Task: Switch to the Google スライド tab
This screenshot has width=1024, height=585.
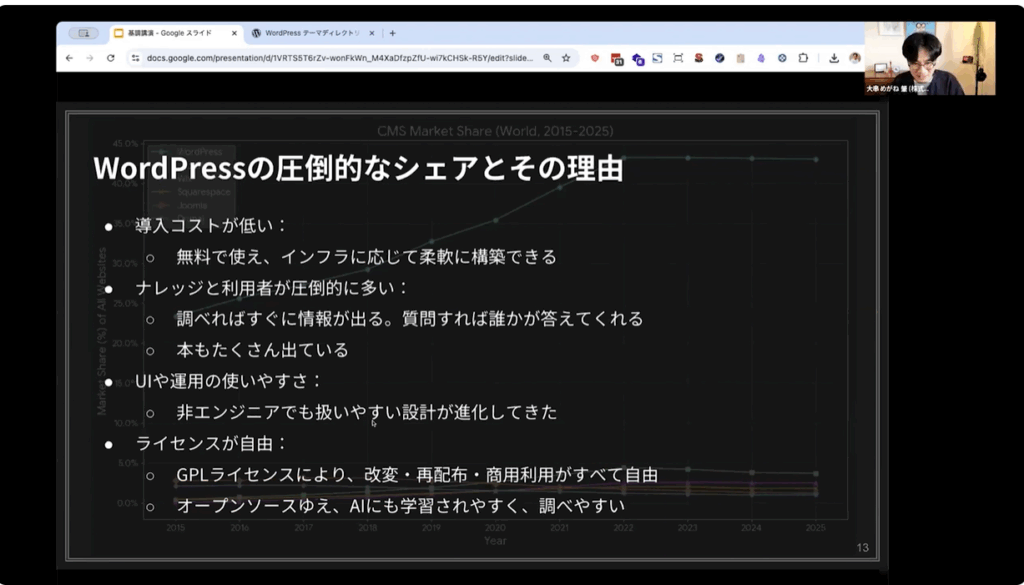Action: click(x=176, y=33)
